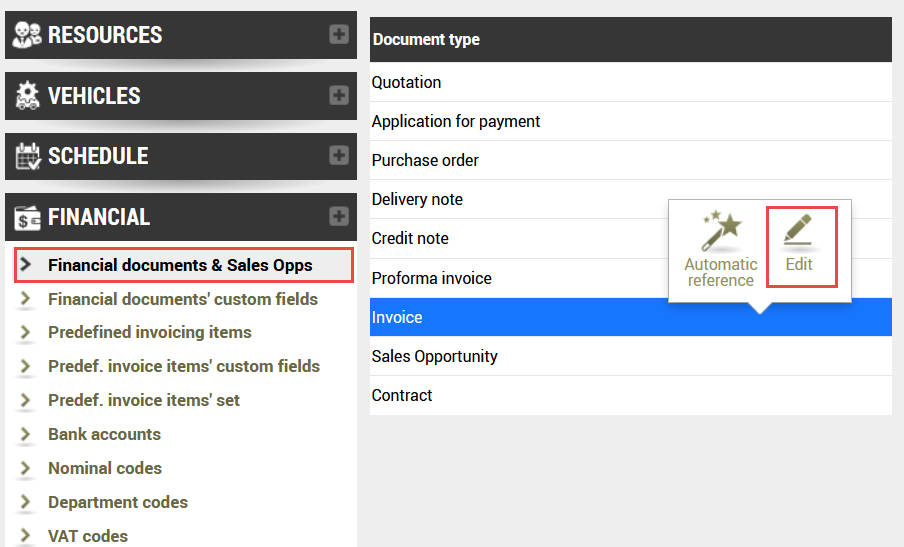Open the VEHICLES menu heading

coord(94,96)
